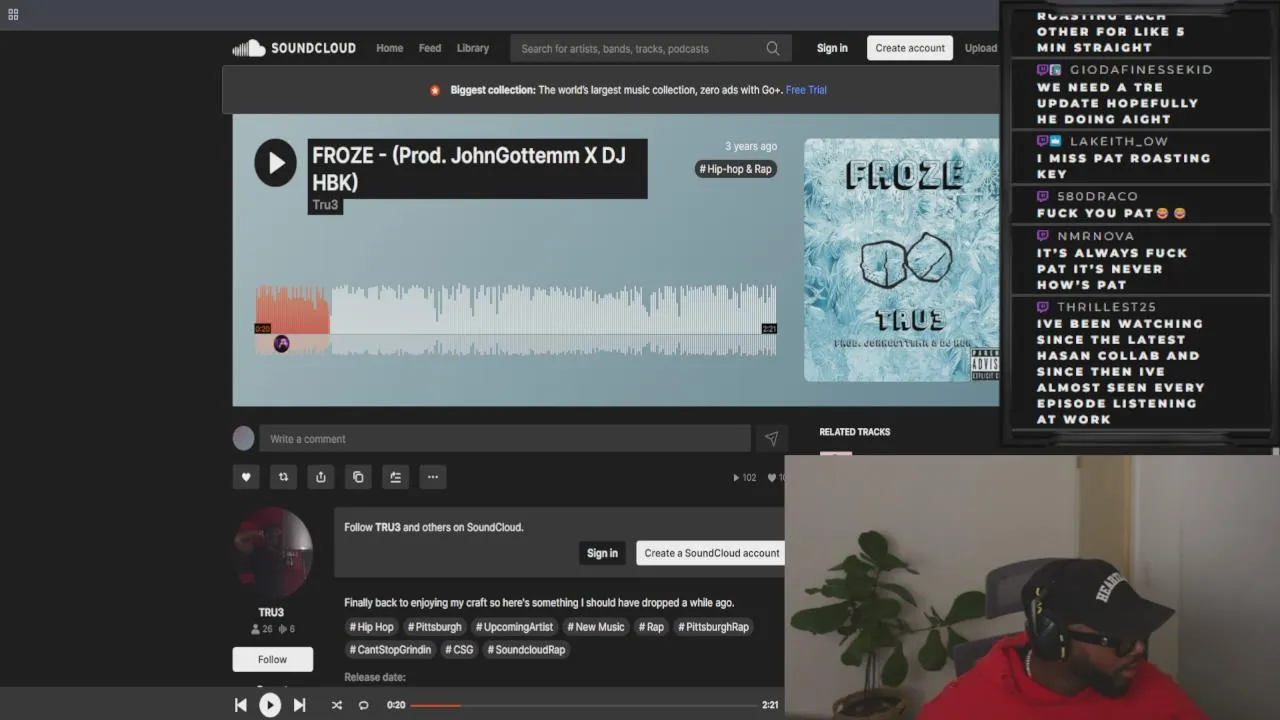The width and height of the screenshot is (1280, 720).
Task: Click THRILLEST25 username in chat overlay
Action: (x=1107, y=308)
